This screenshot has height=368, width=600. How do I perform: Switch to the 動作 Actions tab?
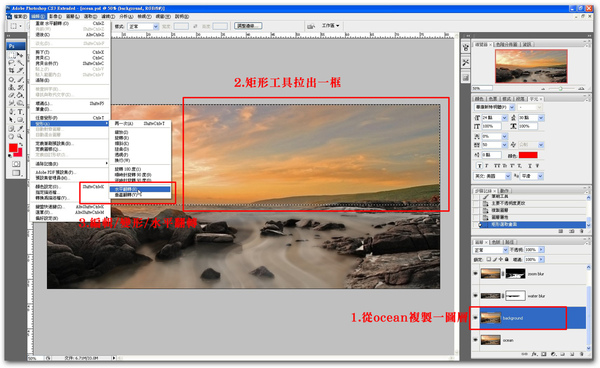505,191
